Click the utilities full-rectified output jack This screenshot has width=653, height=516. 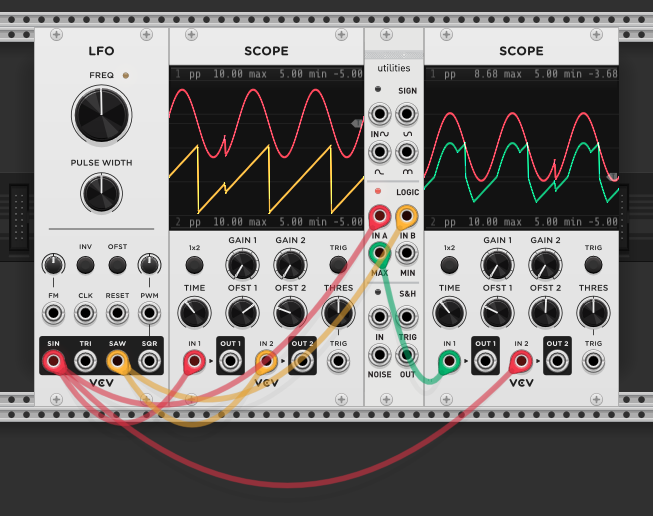[407, 152]
